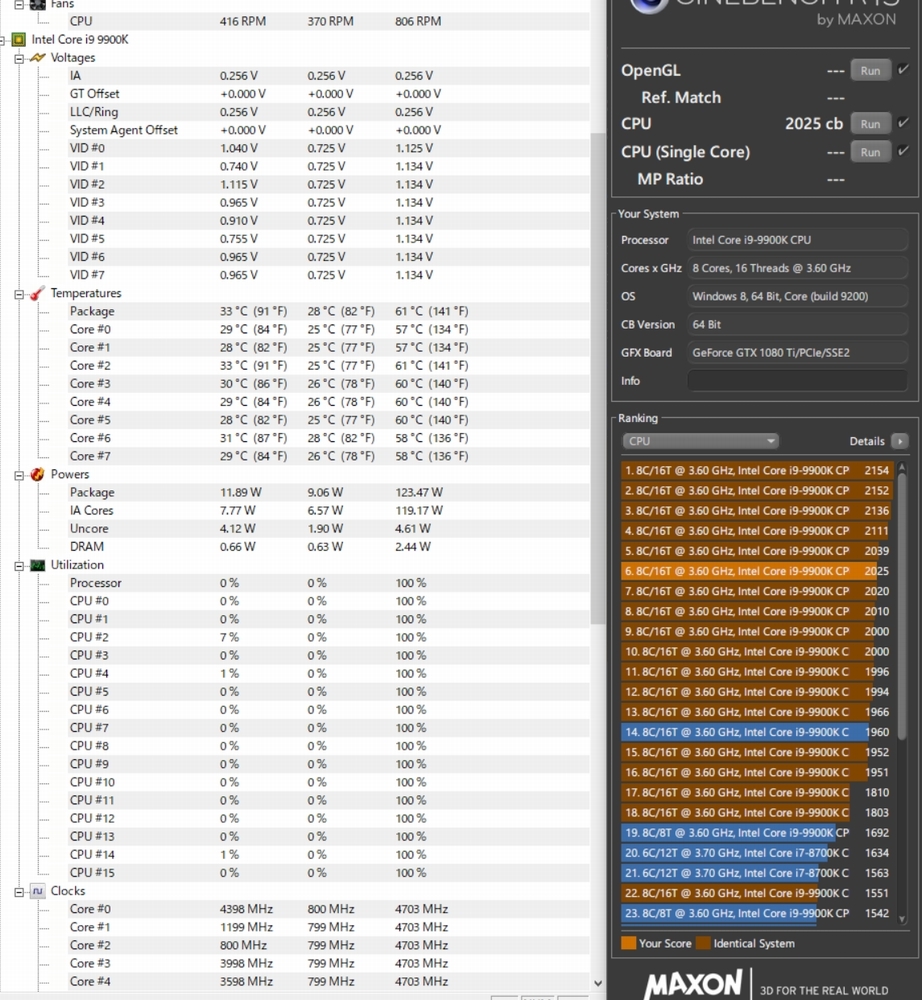Image resolution: width=922 pixels, height=1000 pixels.
Task: Open the Ranking CPU dropdown
Action: click(x=699, y=441)
